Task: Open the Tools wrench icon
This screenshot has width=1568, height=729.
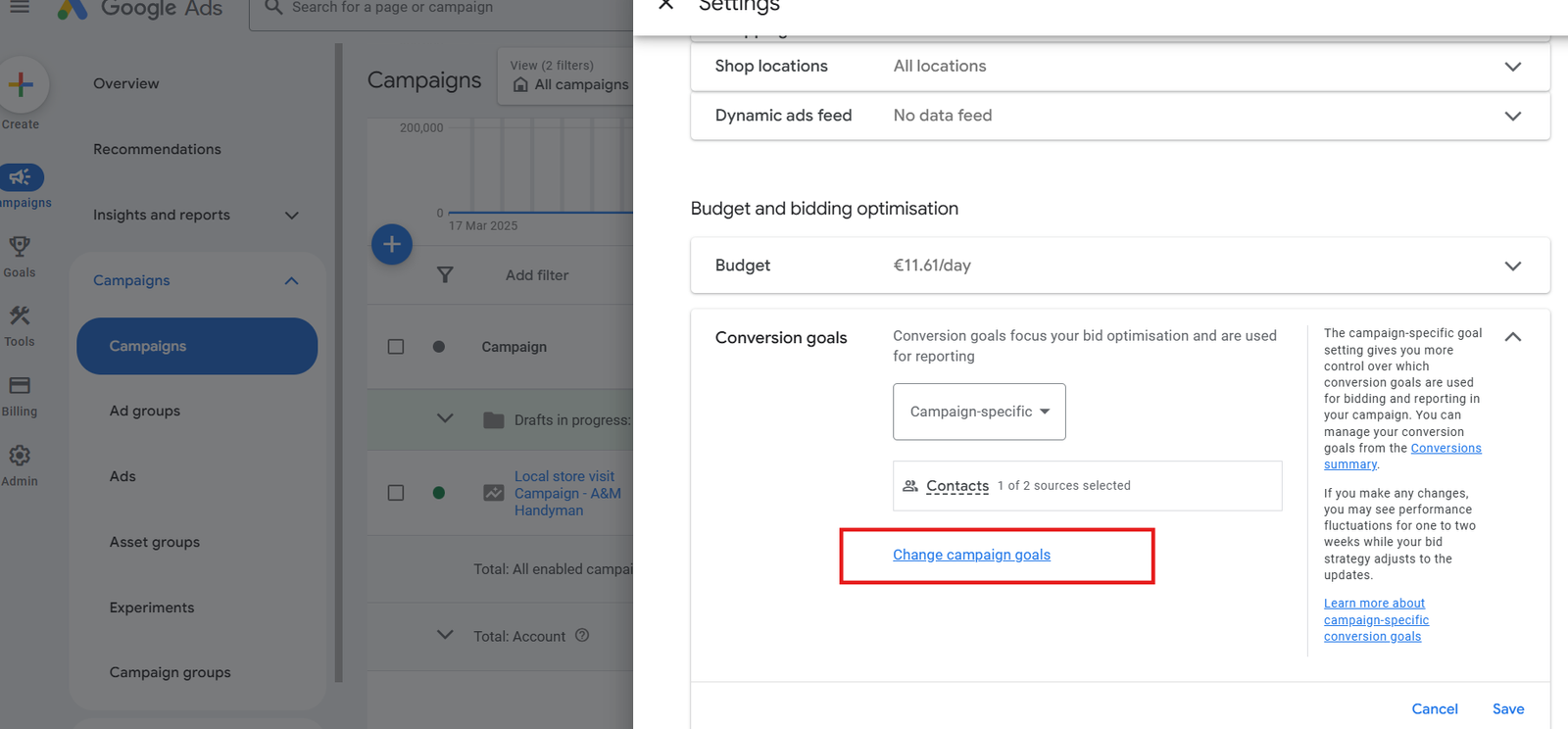Action: tap(20, 316)
